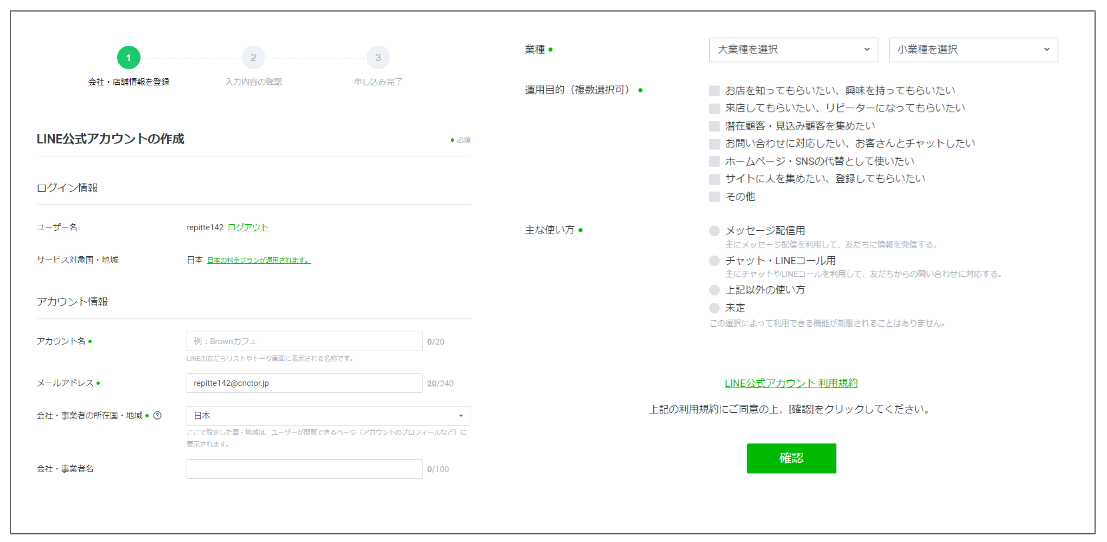Click the username text repitte142
The width and height of the screenshot is (1107, 542).
pyautogui.click(x=205, y=227)
